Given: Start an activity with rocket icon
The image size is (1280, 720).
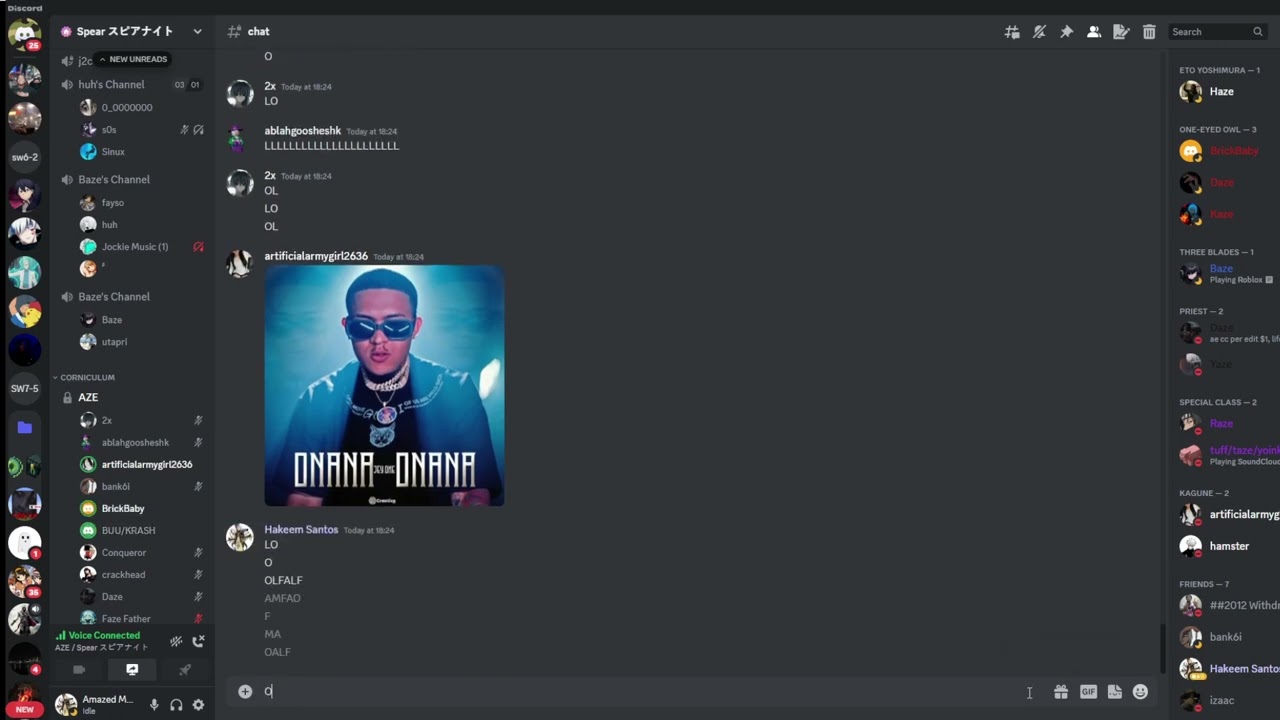Looking at the screenshot, I should coord(185,670).
